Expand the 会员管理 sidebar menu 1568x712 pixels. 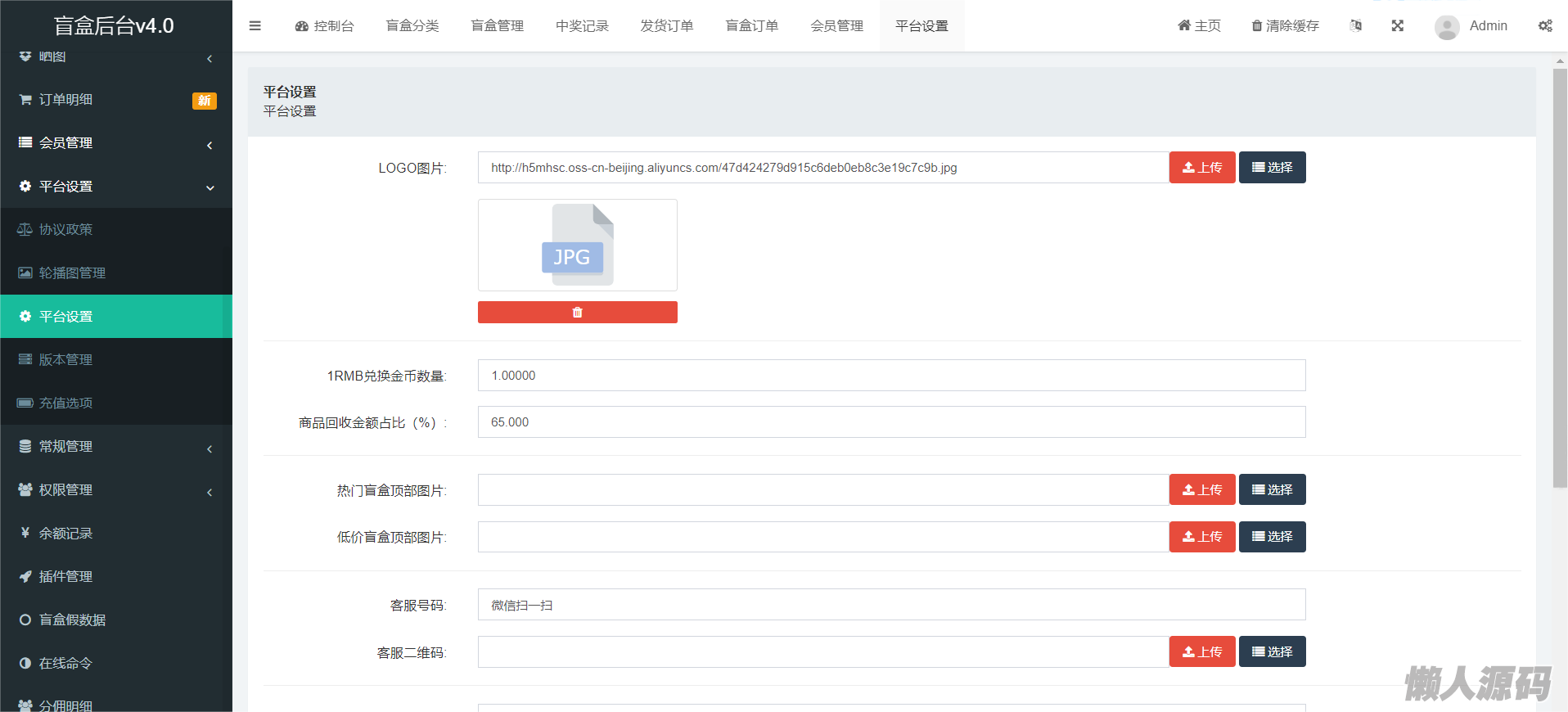click(x=115, y=143)
